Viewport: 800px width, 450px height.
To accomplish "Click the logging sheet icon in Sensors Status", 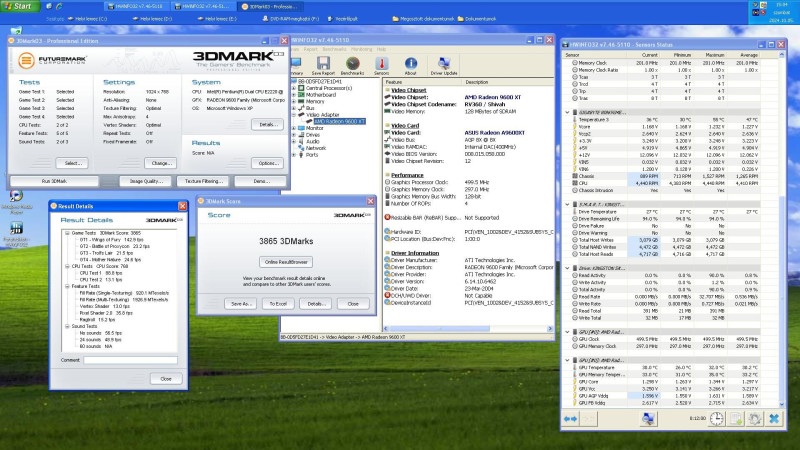I will (736, 419).
